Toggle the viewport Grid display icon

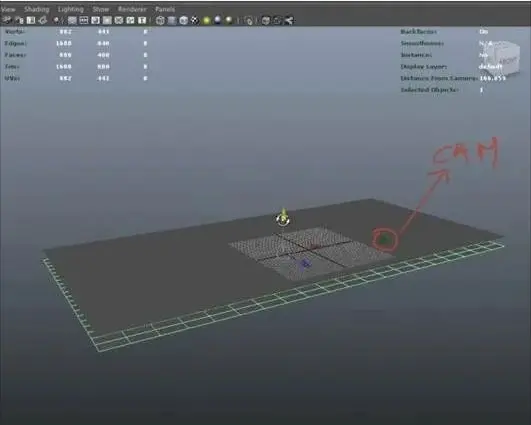72,21
